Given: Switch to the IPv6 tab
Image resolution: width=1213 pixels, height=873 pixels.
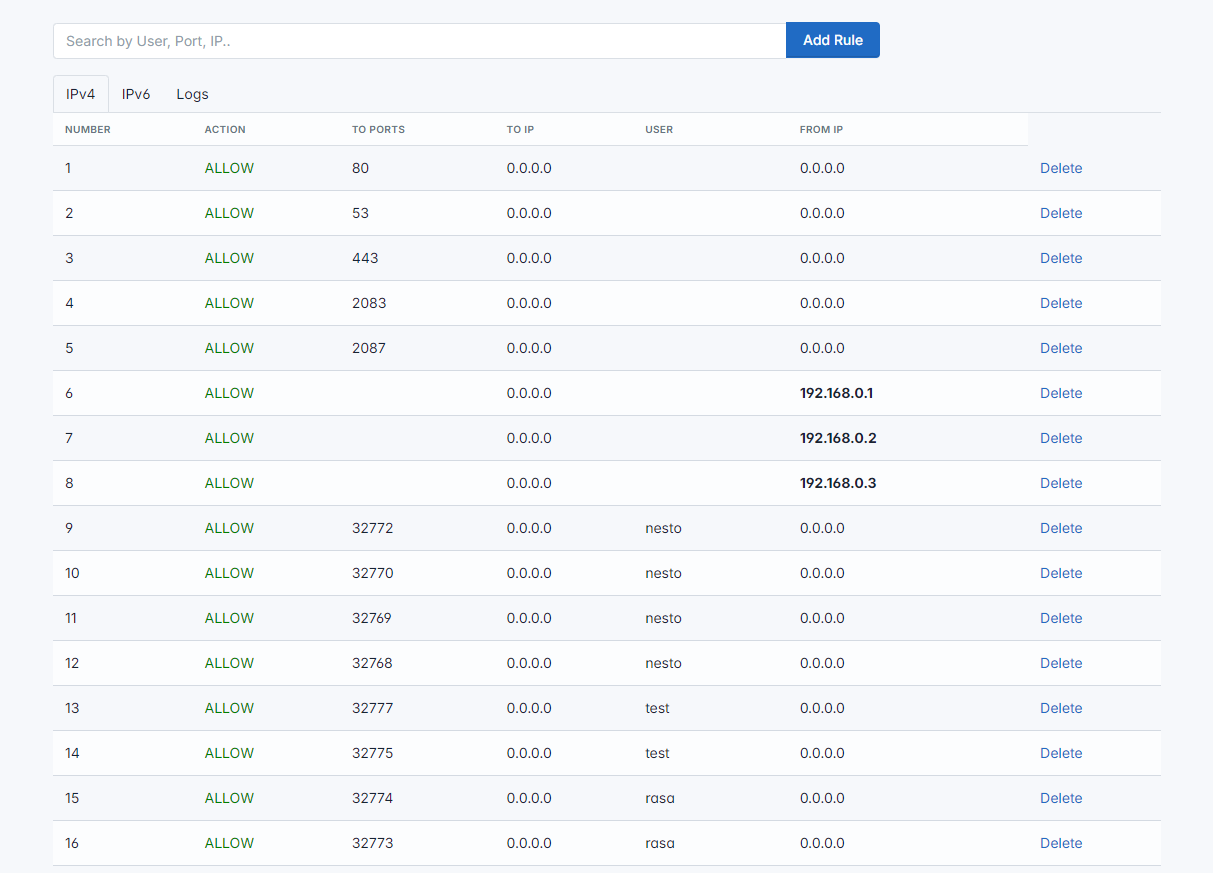Looking at the screenshot, I should (136, 94).
